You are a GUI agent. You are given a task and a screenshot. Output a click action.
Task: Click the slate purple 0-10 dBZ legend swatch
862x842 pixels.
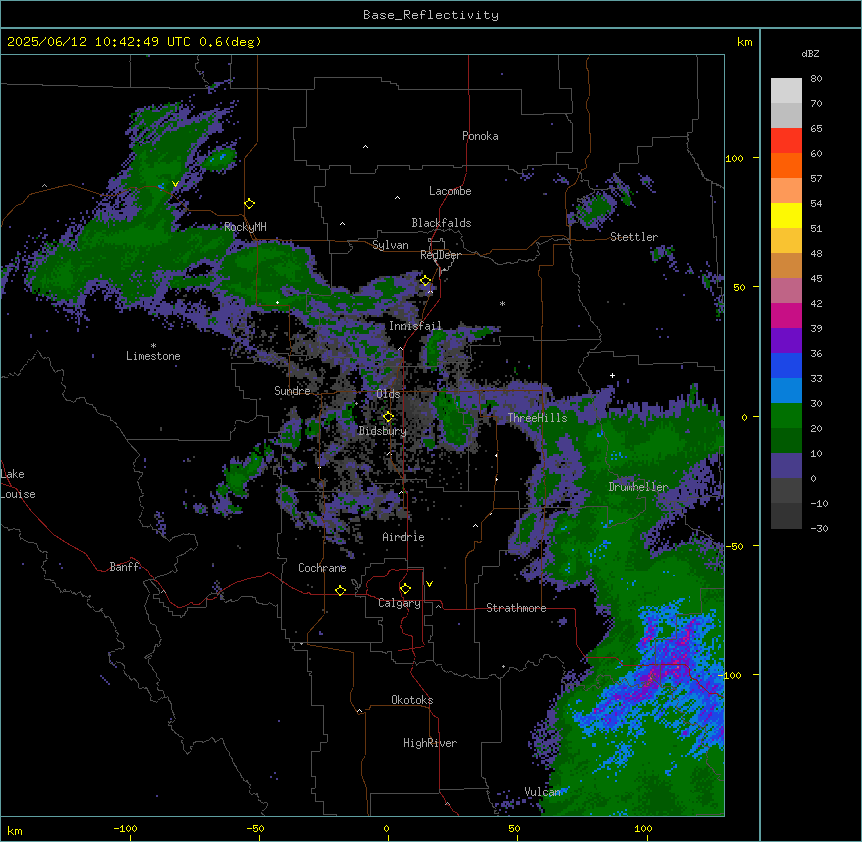click(x=786, y=466)
